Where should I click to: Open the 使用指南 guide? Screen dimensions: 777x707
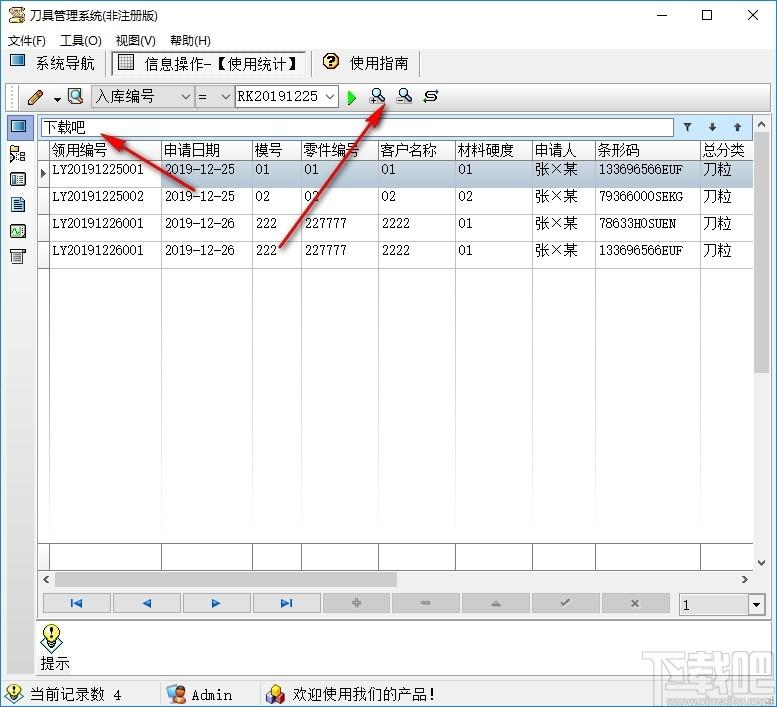coord(367,63)
